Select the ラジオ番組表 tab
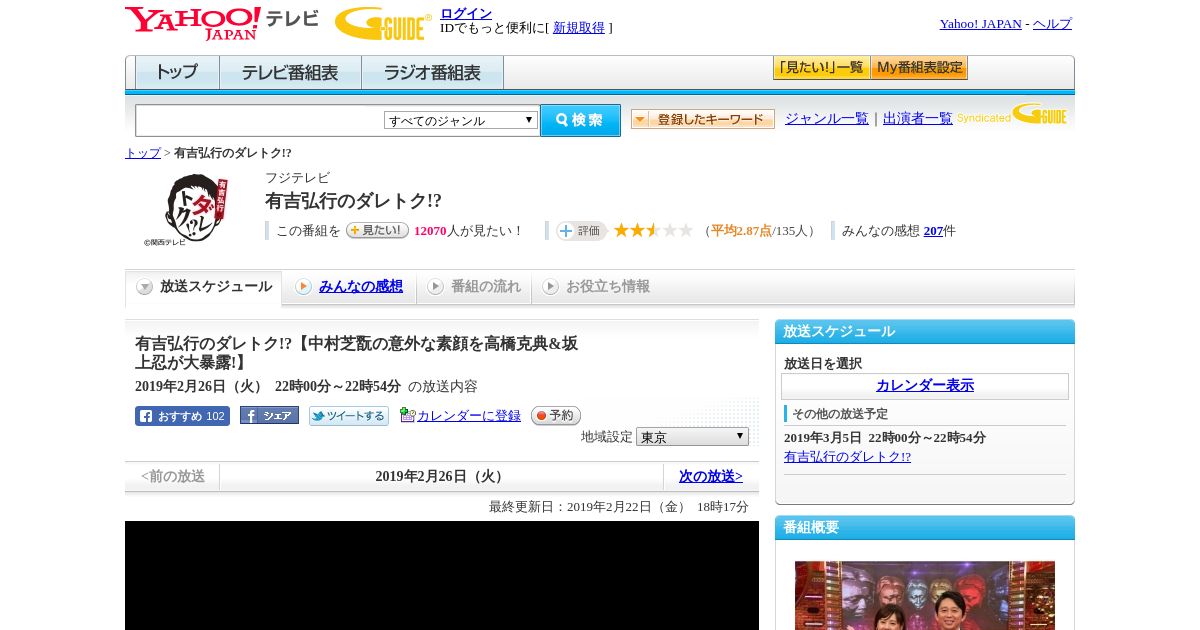The image size is (1200, 630). [x=432, y=73]
